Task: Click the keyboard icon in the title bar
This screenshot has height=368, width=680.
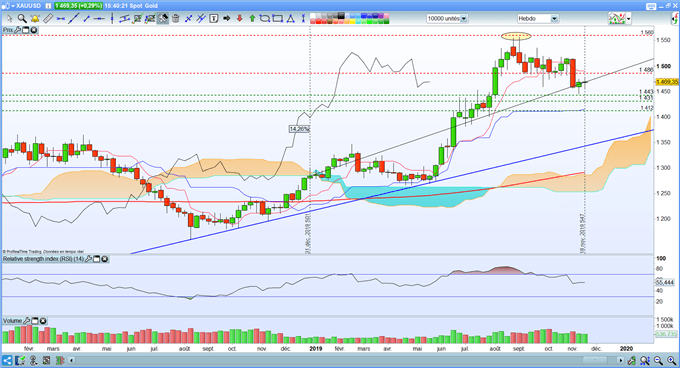Action: point(651,6)
